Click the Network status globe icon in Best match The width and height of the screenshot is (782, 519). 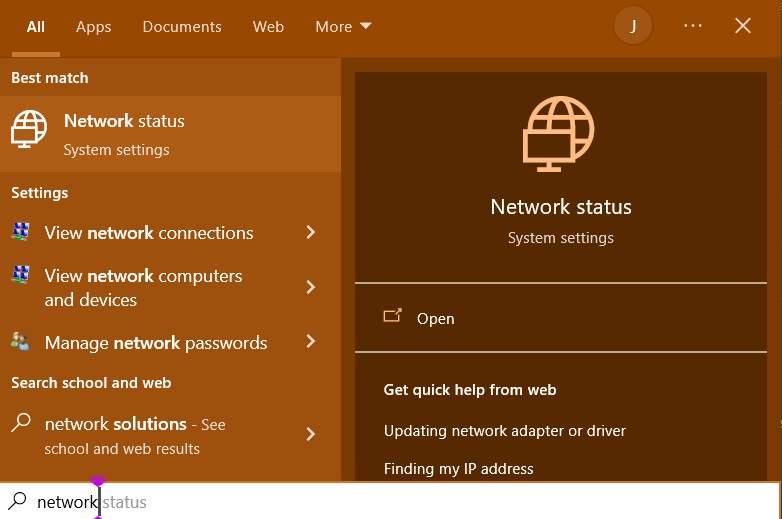29,130
